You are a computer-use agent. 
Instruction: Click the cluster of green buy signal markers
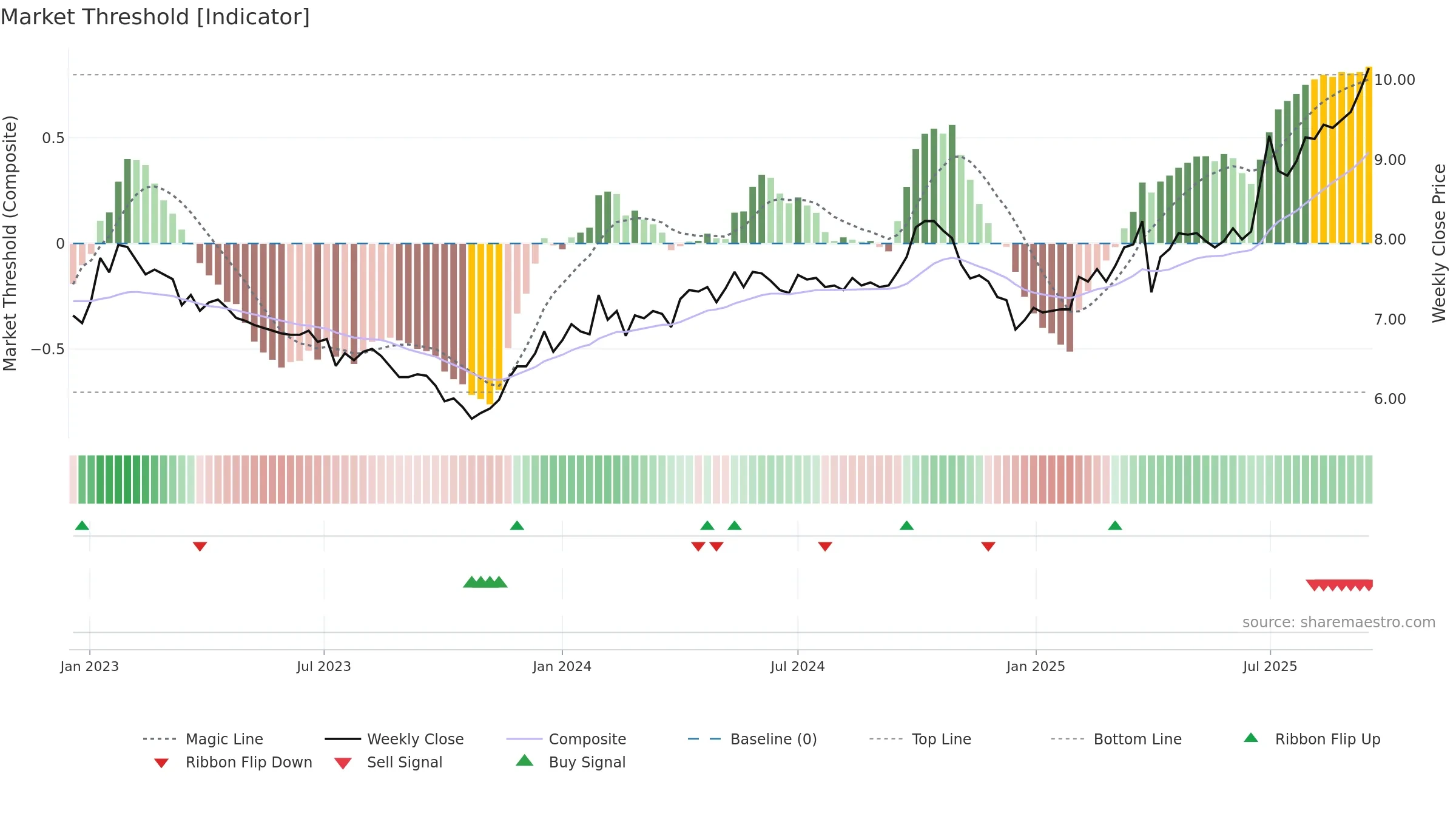tap(485, 582)
